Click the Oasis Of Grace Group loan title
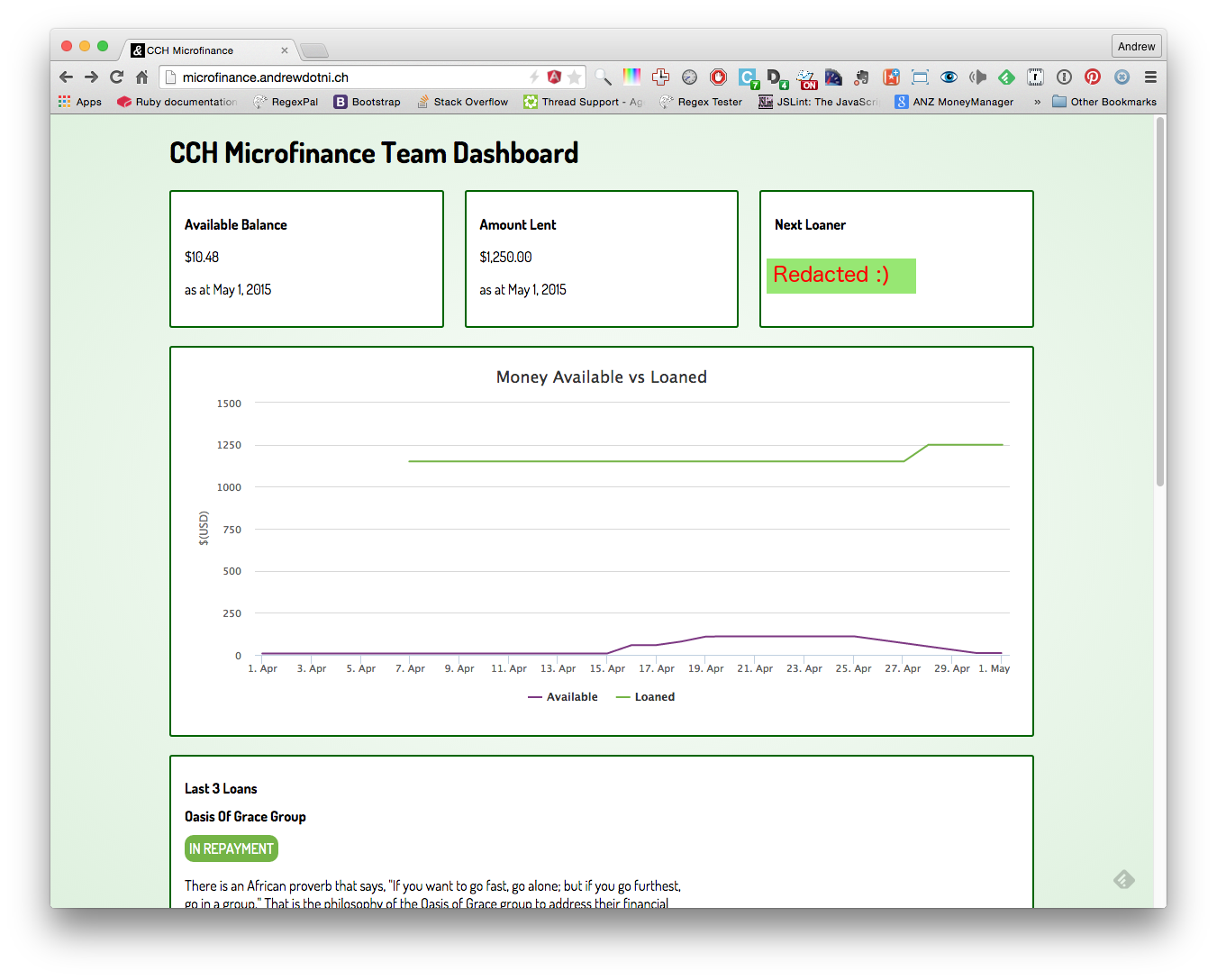Image resolution: width=1217 pixels, height=980 pixels. pyautogui.click(x=245, y=816)
